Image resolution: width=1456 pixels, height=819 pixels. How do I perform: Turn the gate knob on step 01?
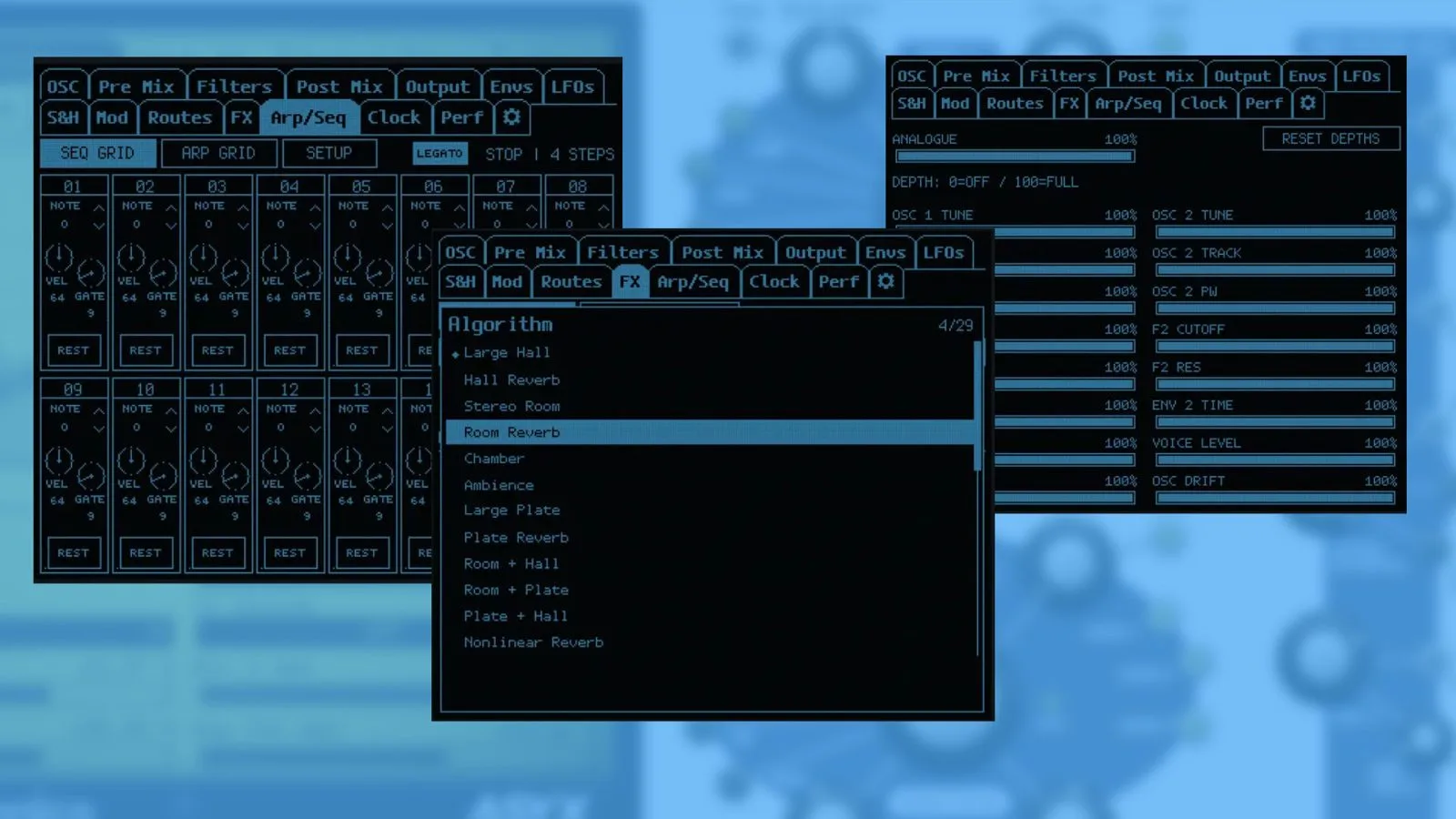90,273
